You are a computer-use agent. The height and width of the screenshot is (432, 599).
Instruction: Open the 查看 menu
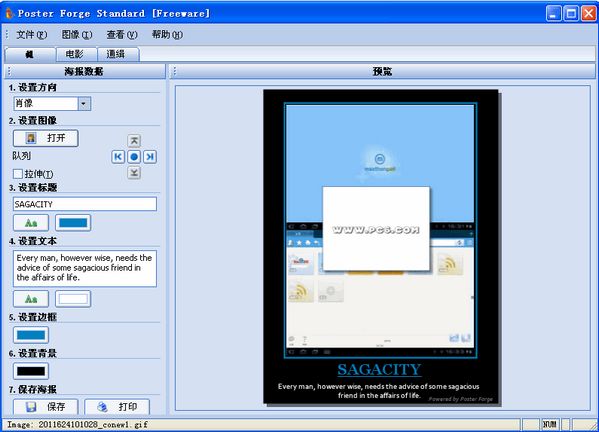(122, 35)
